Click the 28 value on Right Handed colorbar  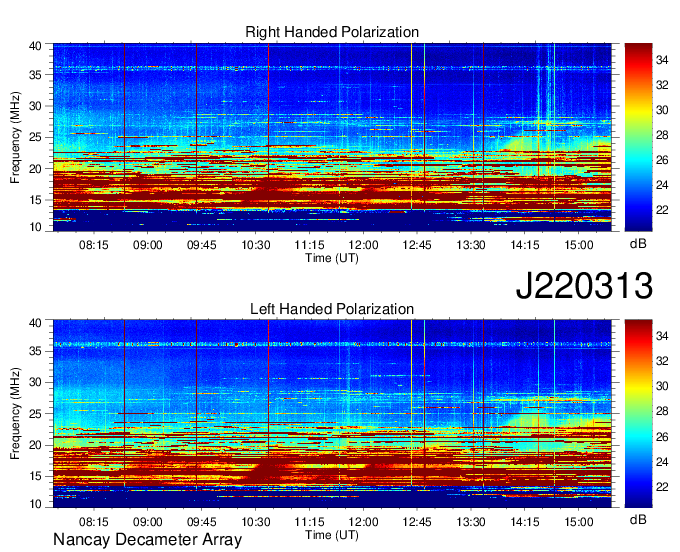pos(662,135)
